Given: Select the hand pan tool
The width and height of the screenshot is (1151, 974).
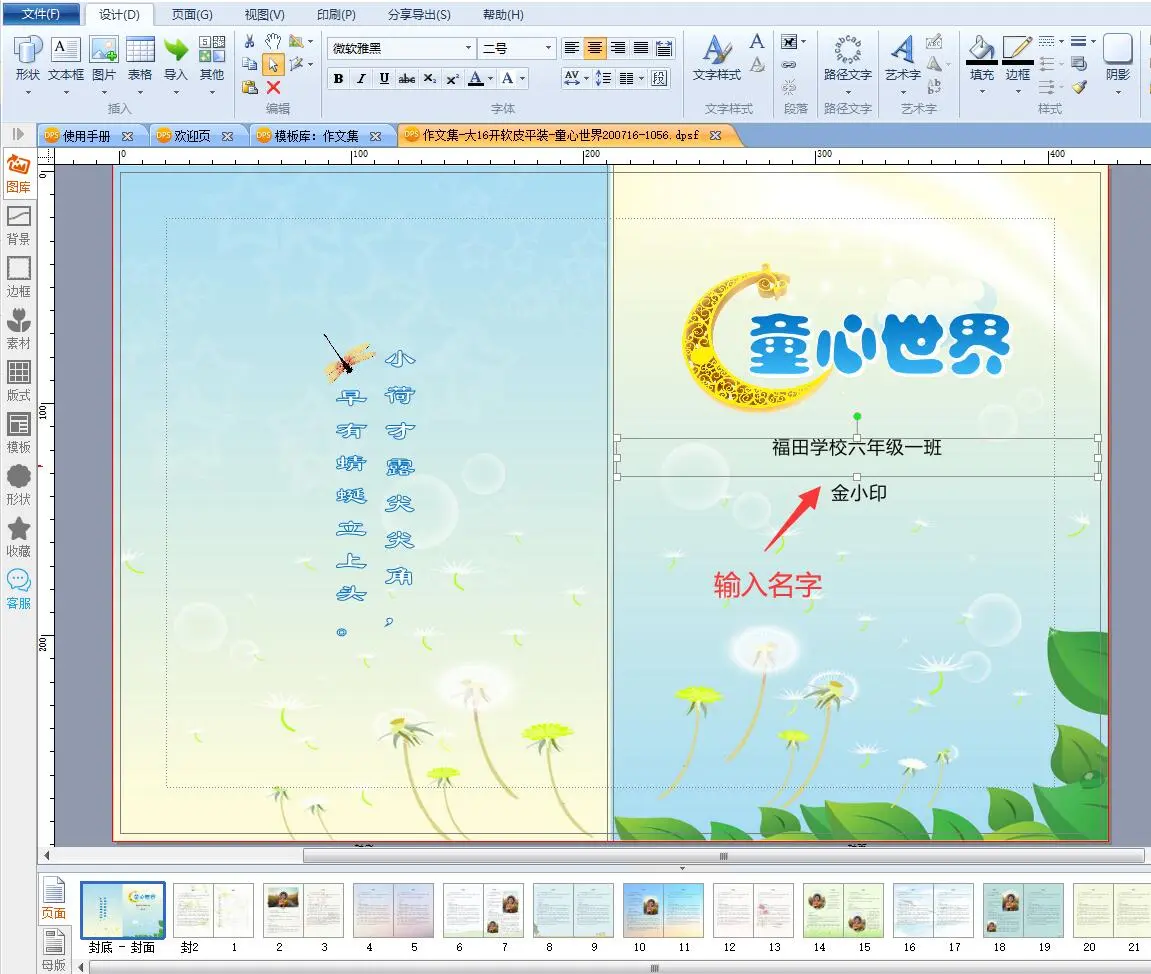Looking at the screenshot, I should click(x=273, y=41).
